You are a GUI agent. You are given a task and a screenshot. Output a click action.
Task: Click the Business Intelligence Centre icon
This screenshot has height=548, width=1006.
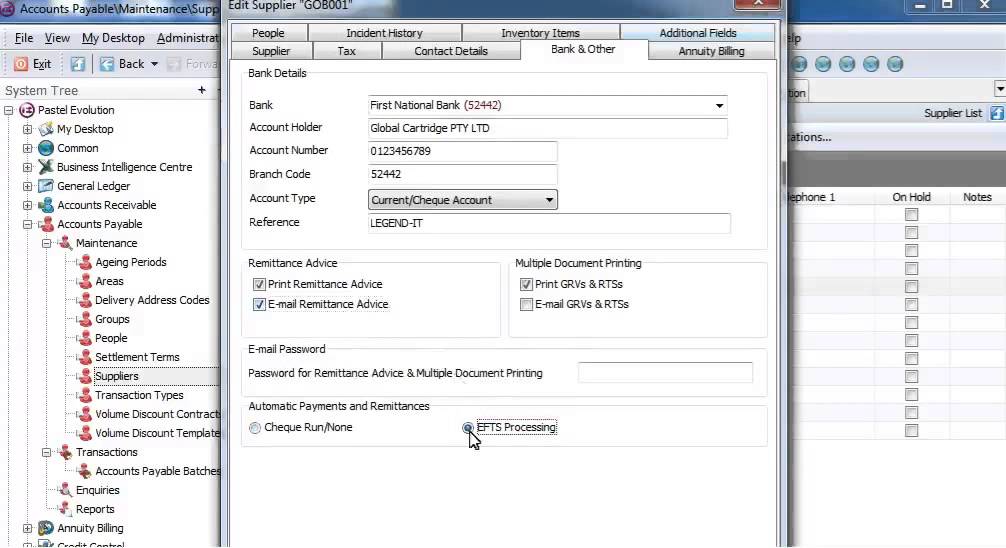[46, 167]
